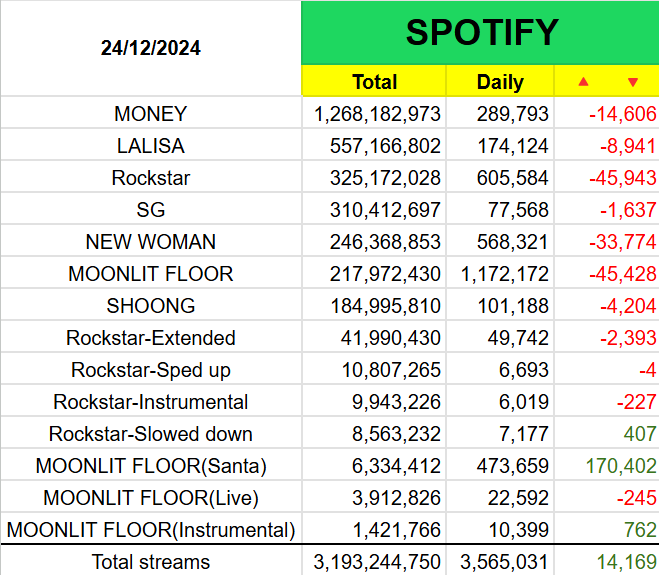The height and width of the screenshot is (575, 659).
Task: Select the SPOTIFY header cell
Action: click(480, 33)
